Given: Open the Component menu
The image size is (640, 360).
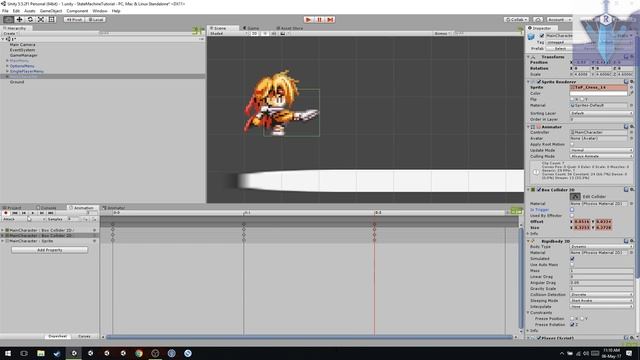Looking at the screenshot, I should [77, 11].
